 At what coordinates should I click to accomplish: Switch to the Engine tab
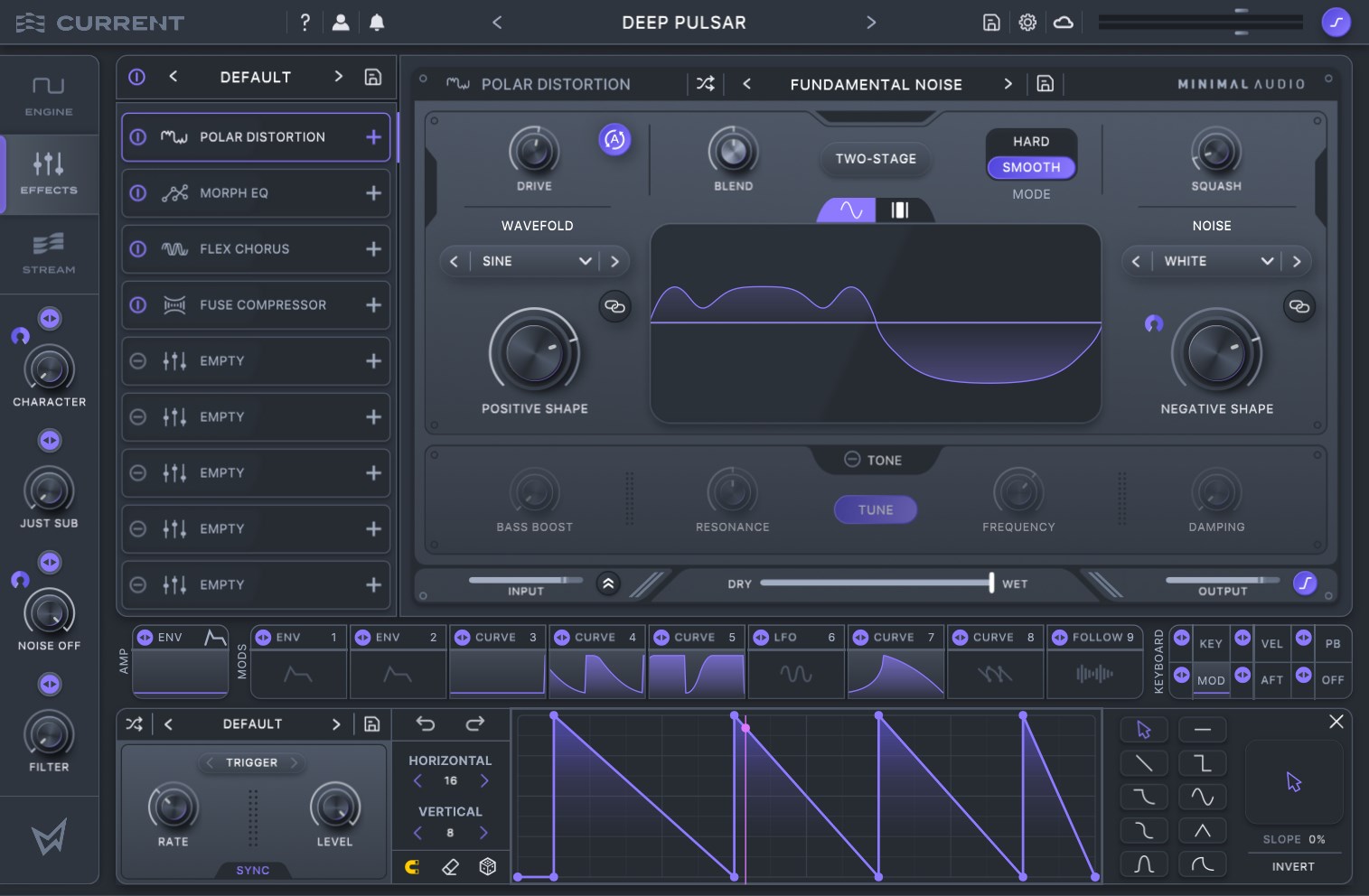tap(49, 95)
